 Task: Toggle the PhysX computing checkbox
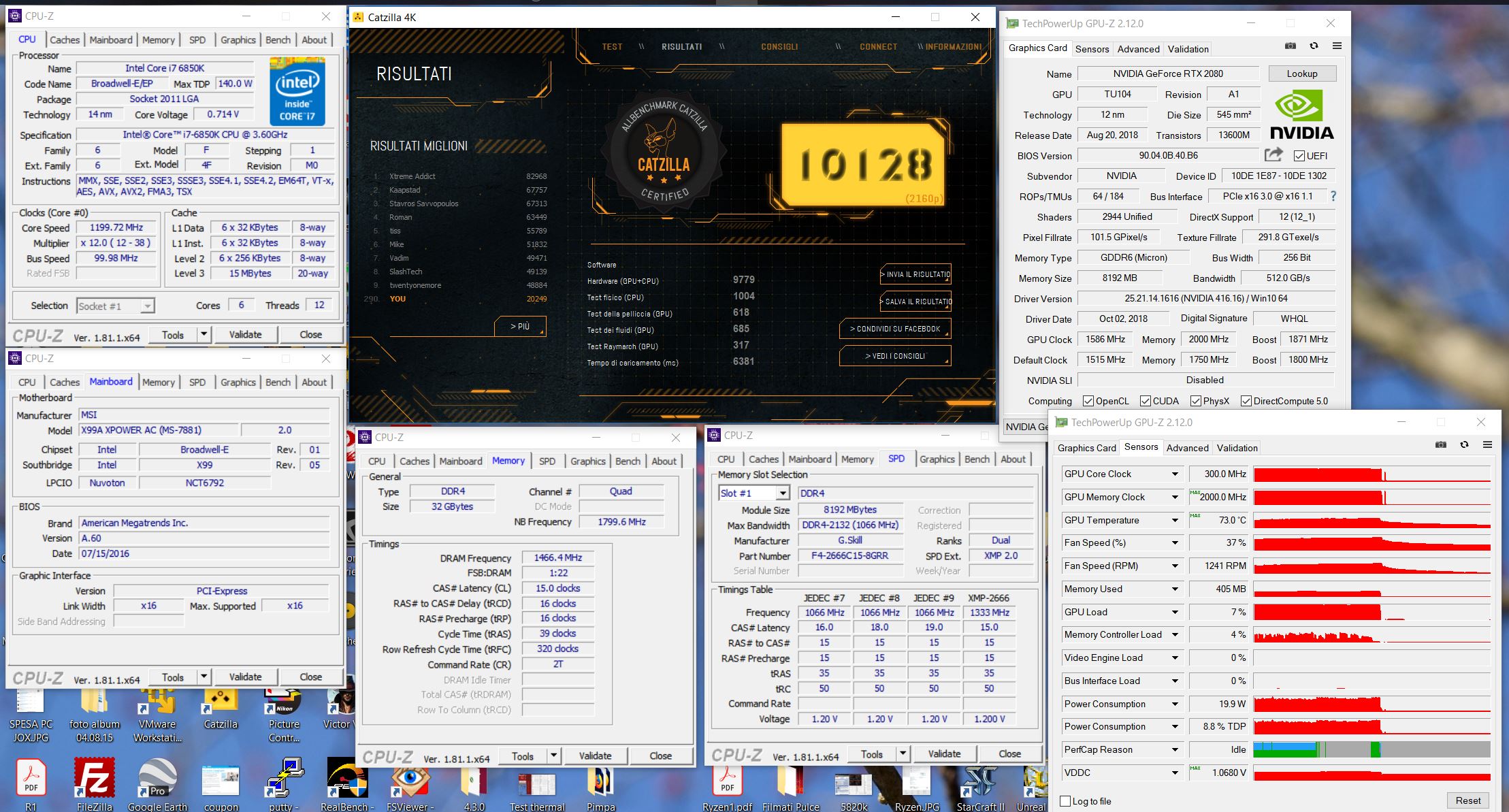1195,401
